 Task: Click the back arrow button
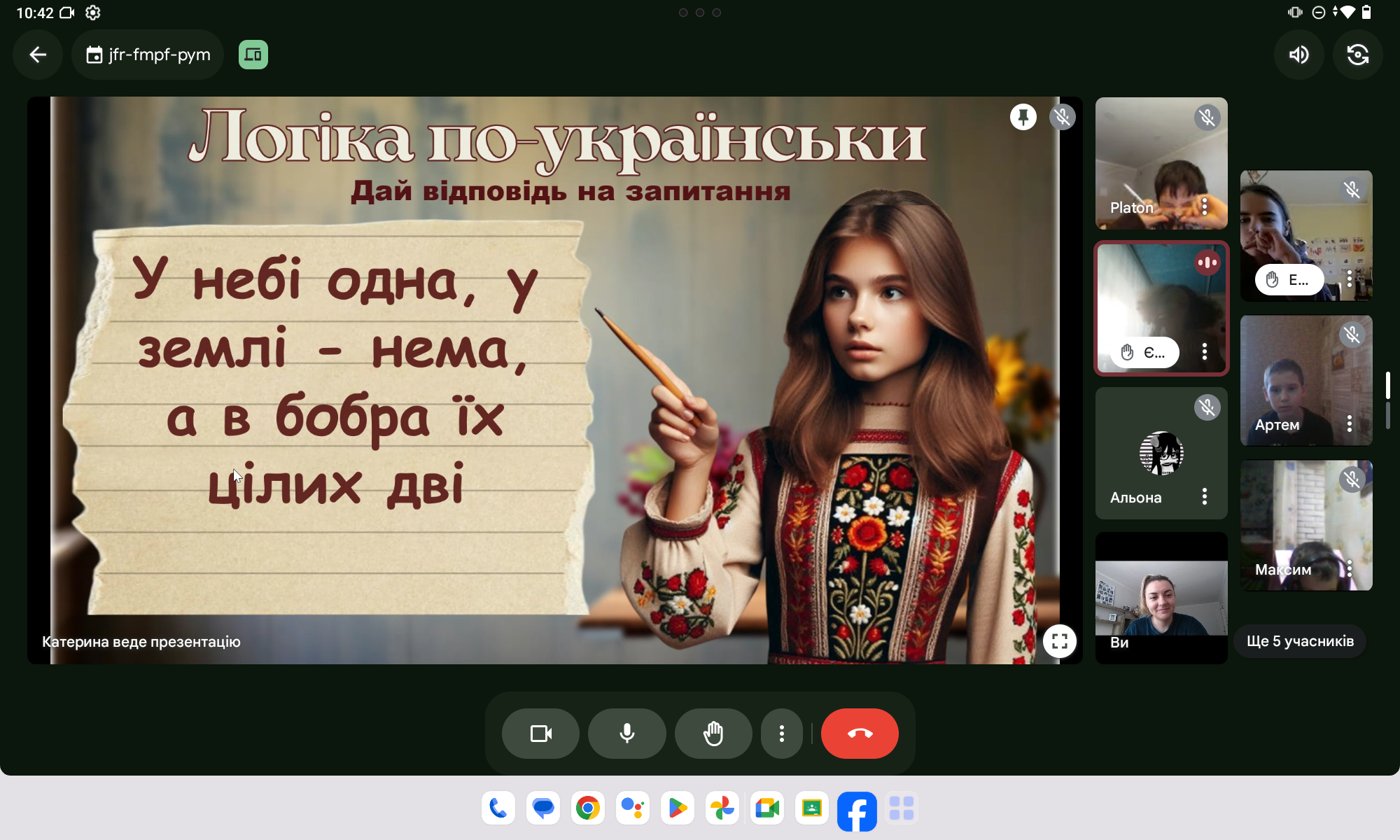point(38,55)
